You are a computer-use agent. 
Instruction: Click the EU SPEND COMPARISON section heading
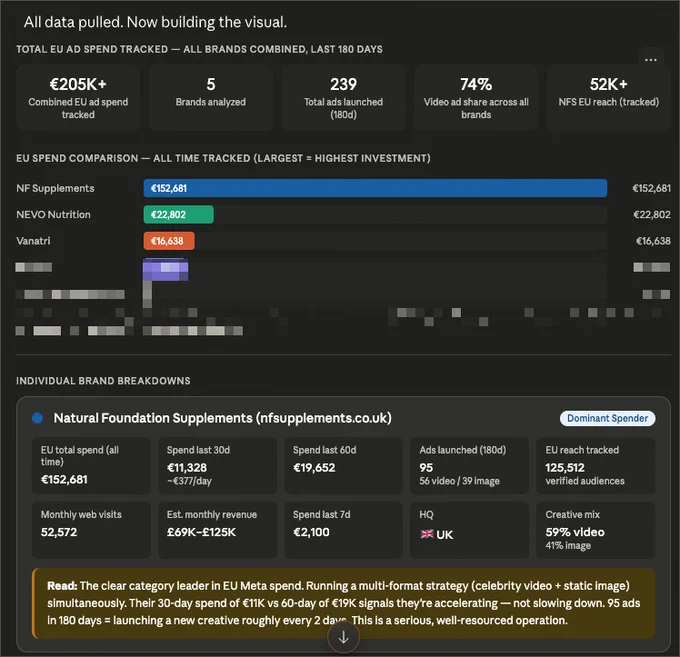pyautogui.click(x=223, y=158)
